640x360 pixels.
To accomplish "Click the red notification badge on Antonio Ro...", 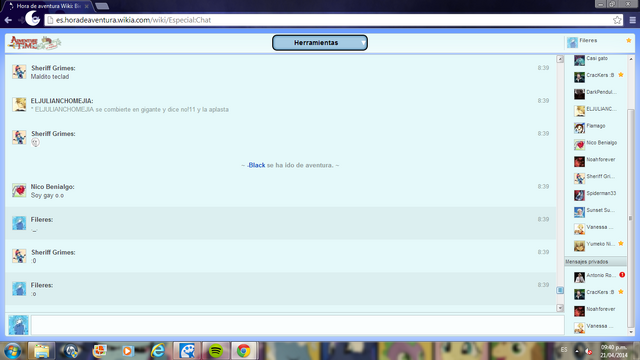I will point(622,275).
